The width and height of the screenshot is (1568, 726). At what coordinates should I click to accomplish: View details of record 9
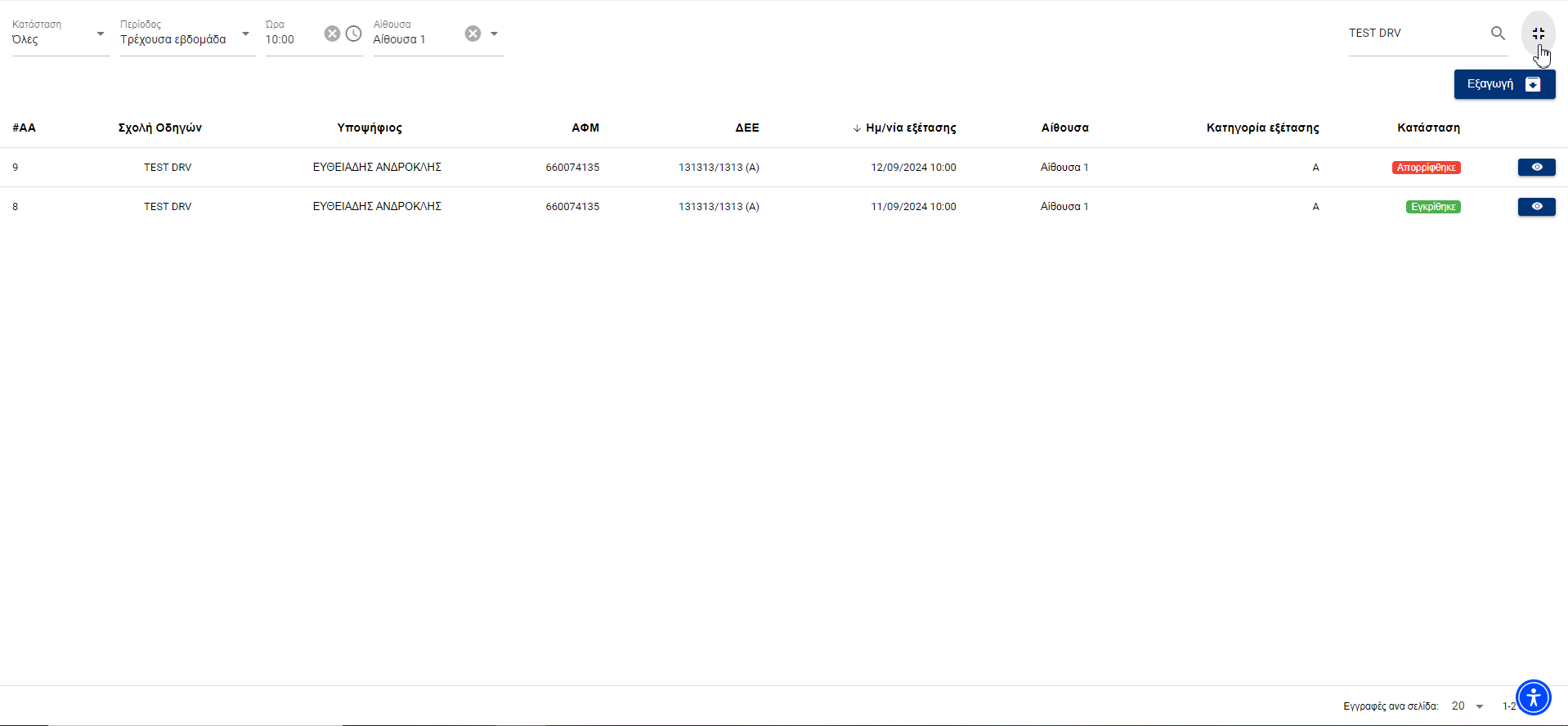click(x=1536, y=168)
